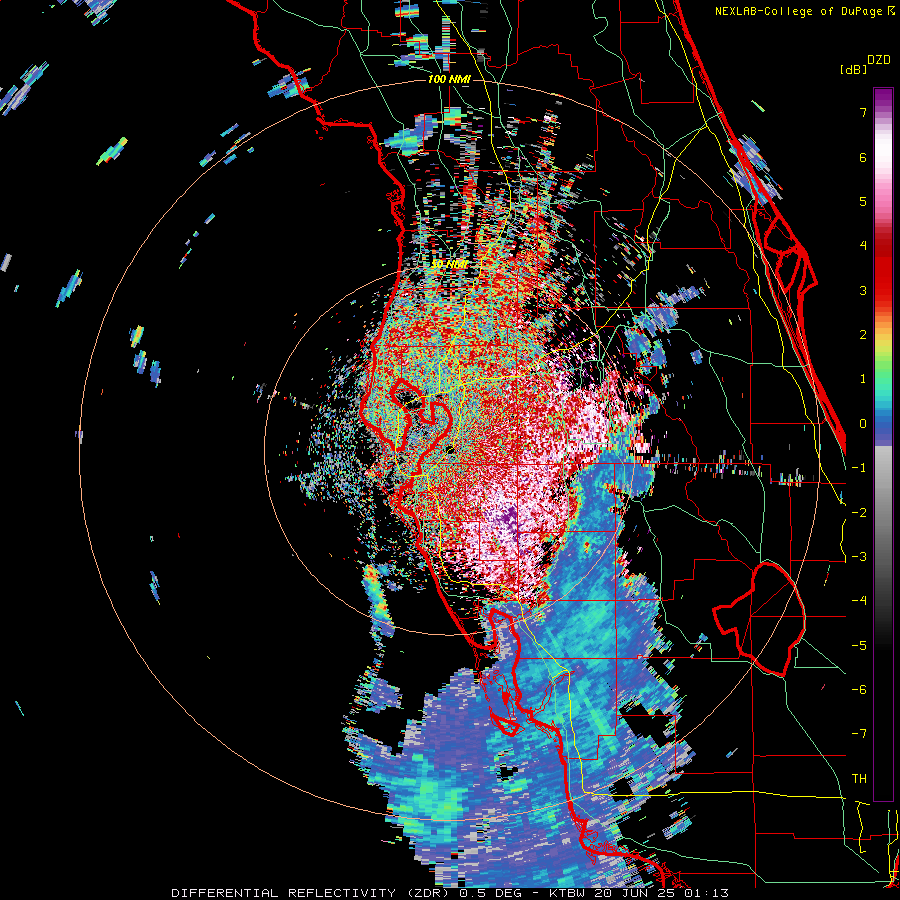Click the 1 value on color scale
Screen dimensions: 900x900
[x=863, y=379]
